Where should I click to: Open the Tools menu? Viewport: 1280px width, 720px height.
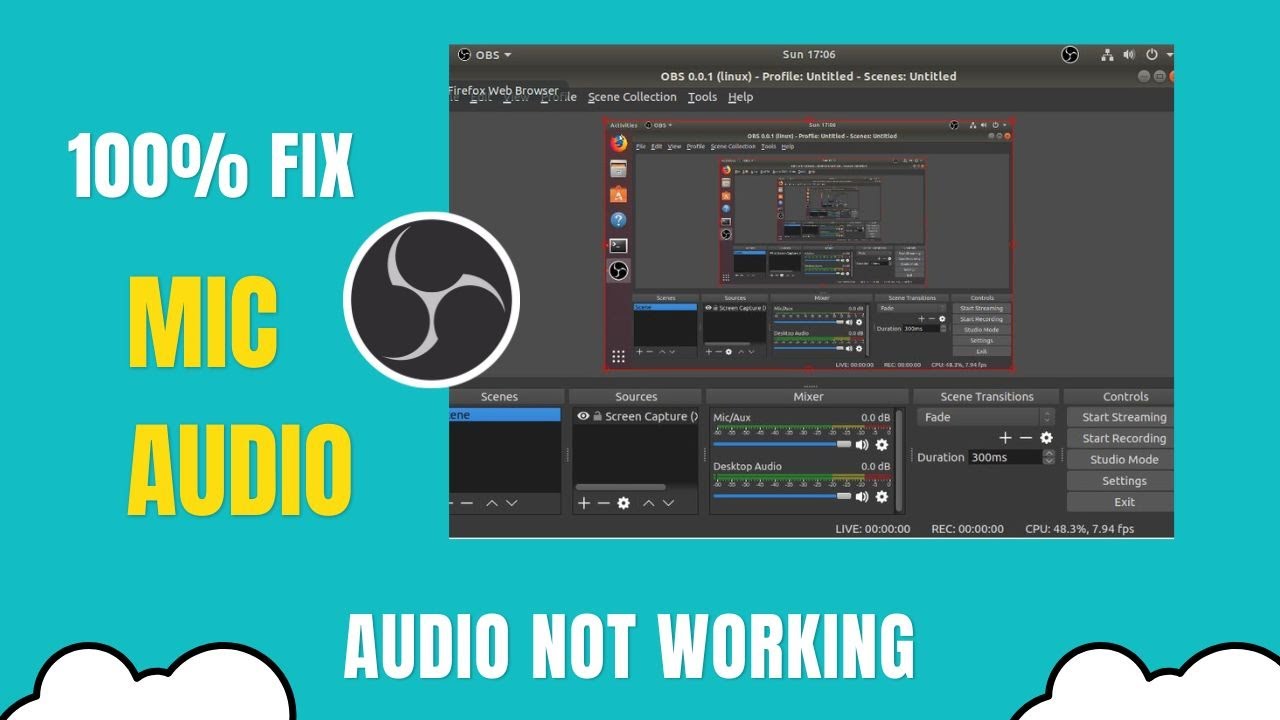pyautogui.click(x=702, y=97)
